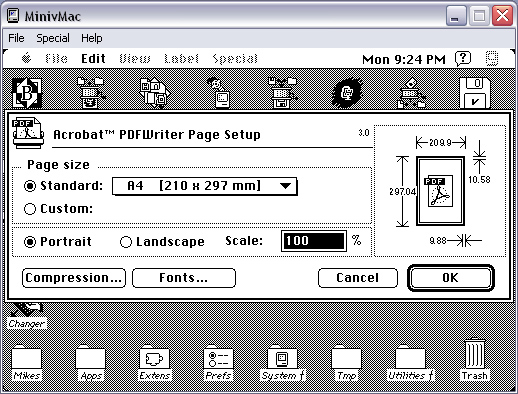Open the dimmed Mac File menu
Image resolution: width=518 pixels, height=394 pixels.
(x=56, y=59)
